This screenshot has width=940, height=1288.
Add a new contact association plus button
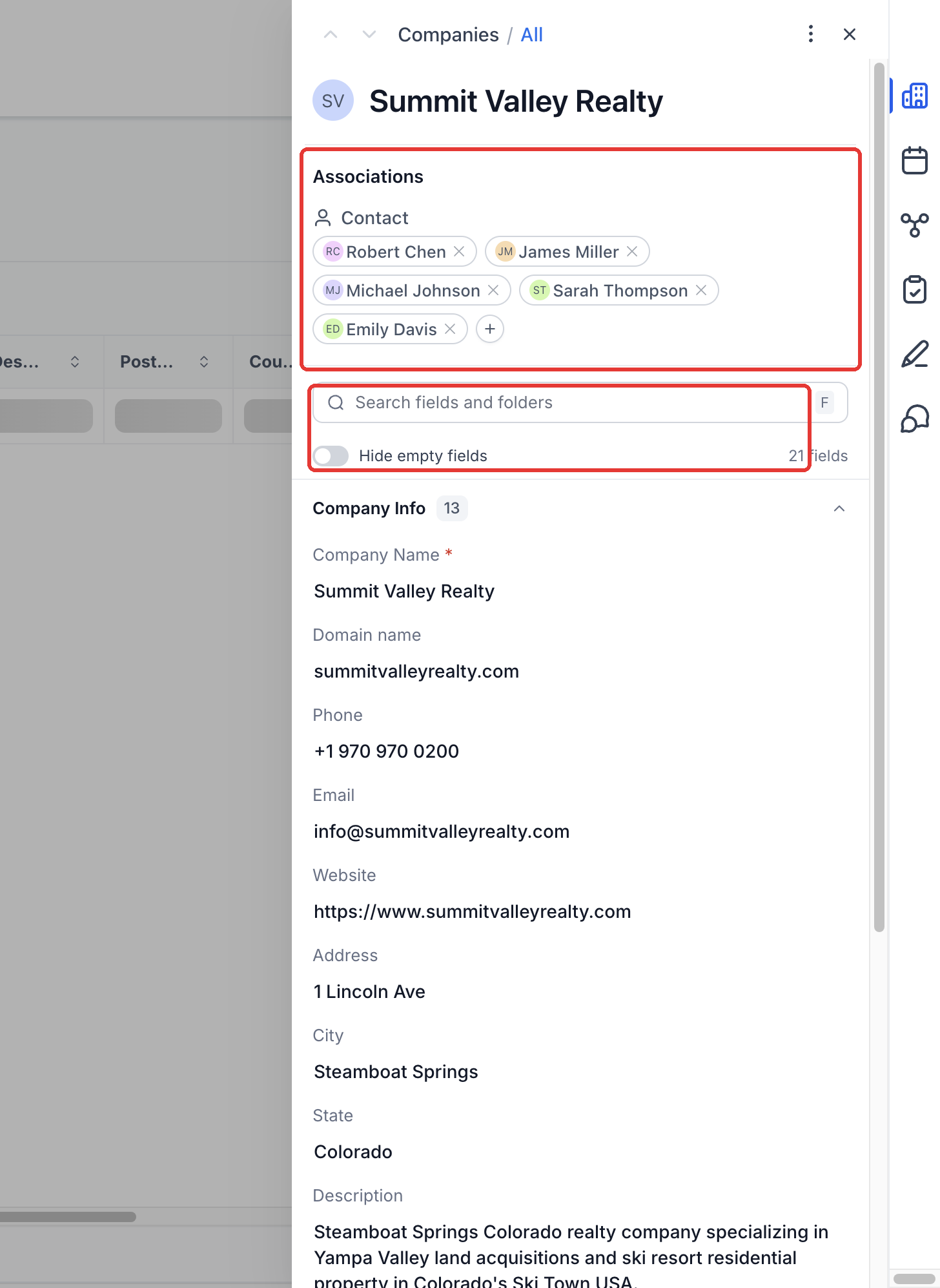pyautogui.click(x=490, y=329)
